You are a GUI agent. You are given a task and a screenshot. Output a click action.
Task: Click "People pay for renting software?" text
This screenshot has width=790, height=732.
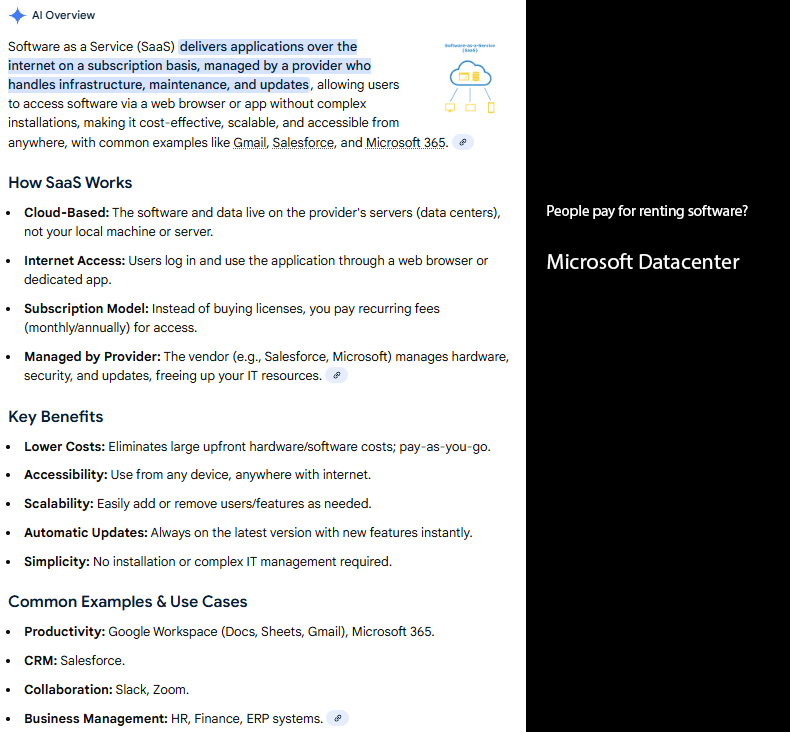(x=647, y=211)
